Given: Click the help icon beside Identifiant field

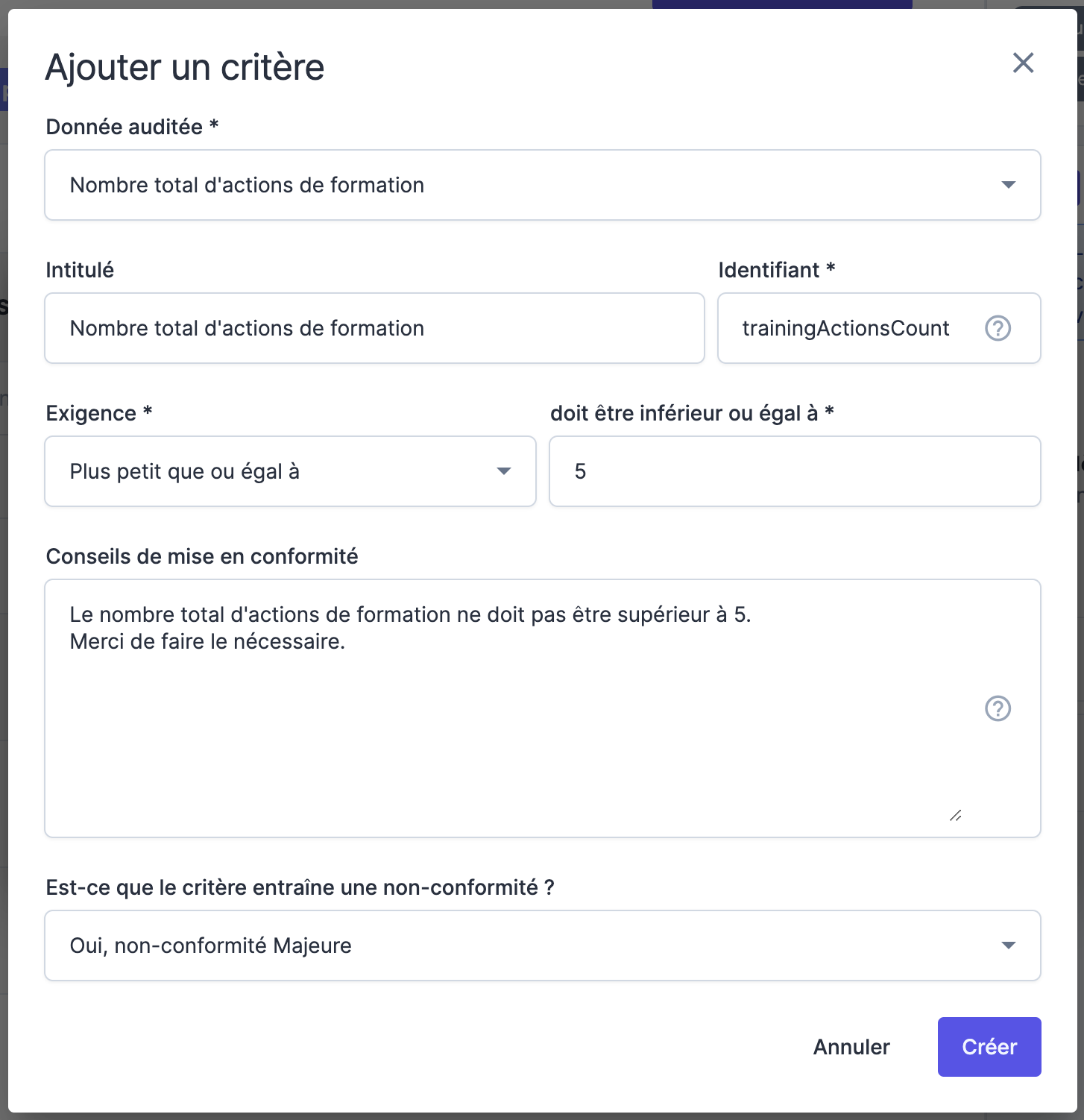Looking at the screenshot, I should (998, 328).
